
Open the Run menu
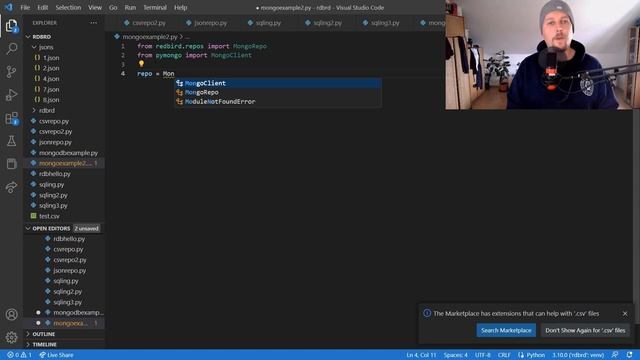click(x=130, y=7)
